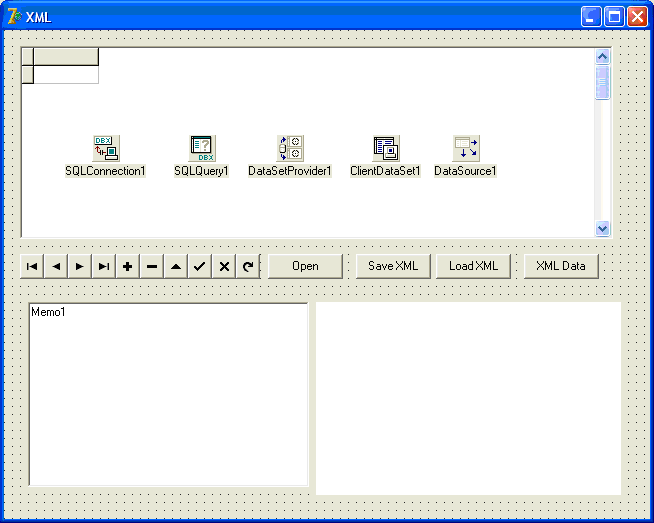
Task: Delete record using the minus button
Action: (x=152, y=266)
